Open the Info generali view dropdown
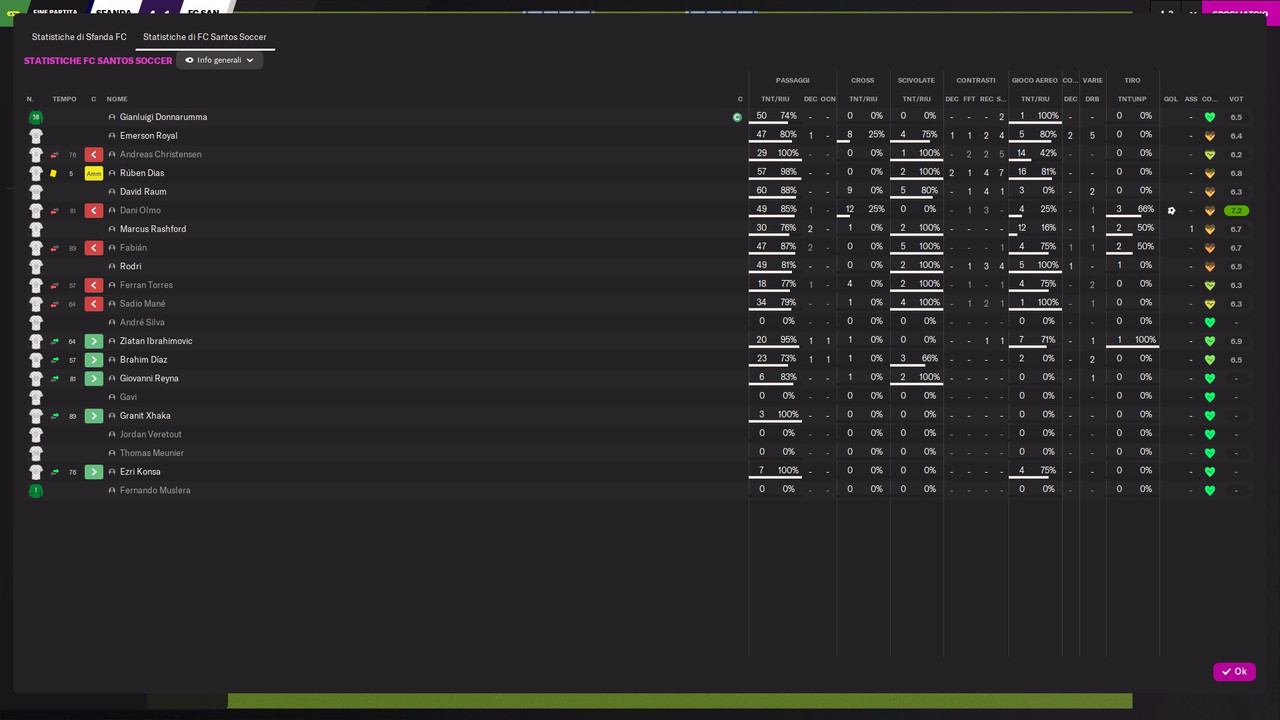 pos(220,60)
